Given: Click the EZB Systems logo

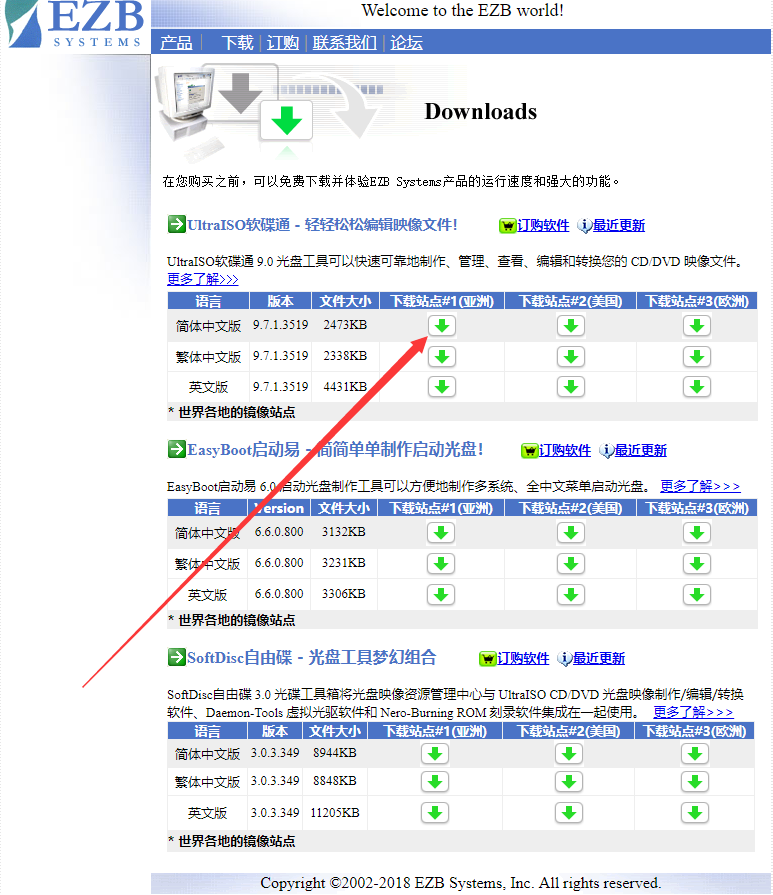Looking at the screenshot, I should [x=76, y=26].
